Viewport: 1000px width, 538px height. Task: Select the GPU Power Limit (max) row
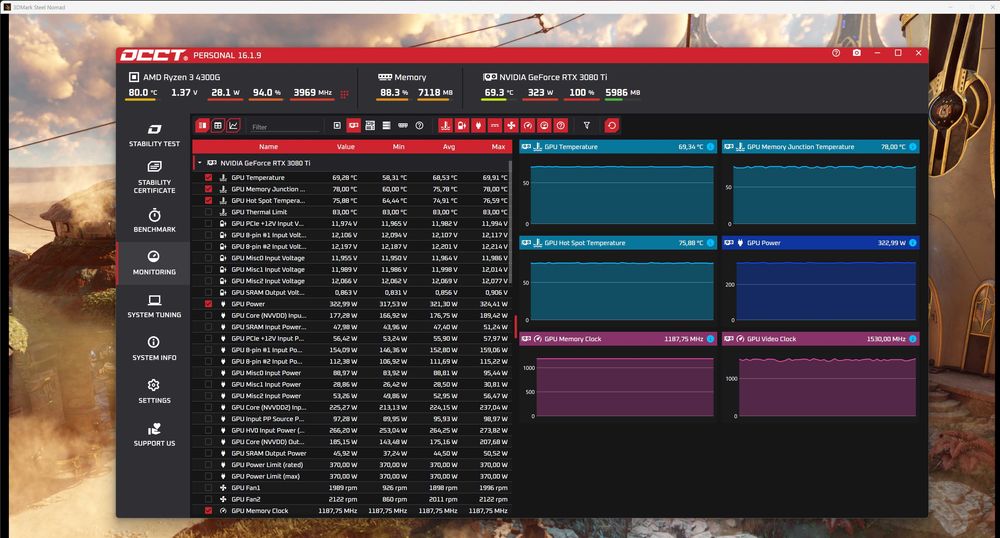[x=351, y=476]
